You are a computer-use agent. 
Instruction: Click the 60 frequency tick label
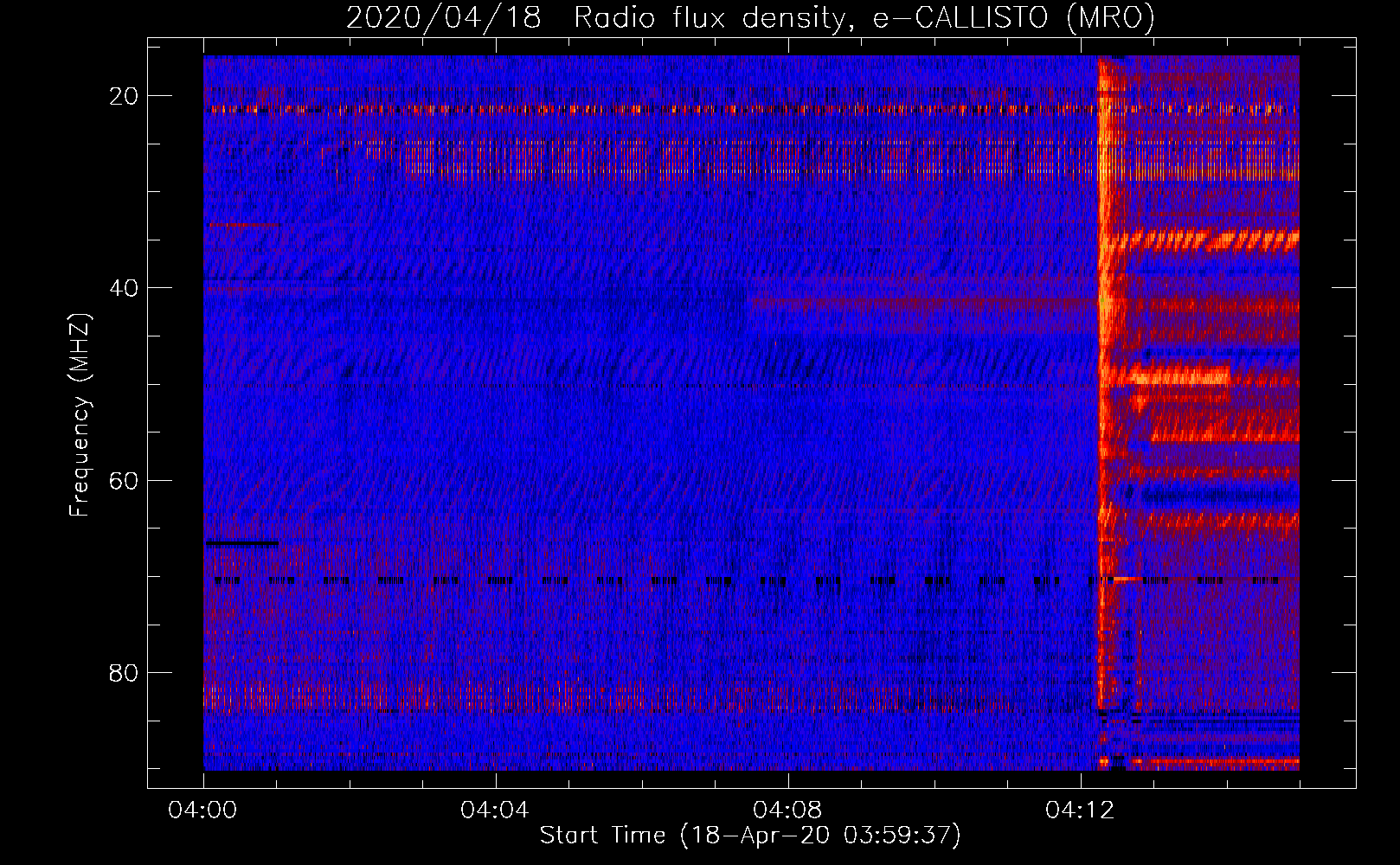[x=124, y=480]
